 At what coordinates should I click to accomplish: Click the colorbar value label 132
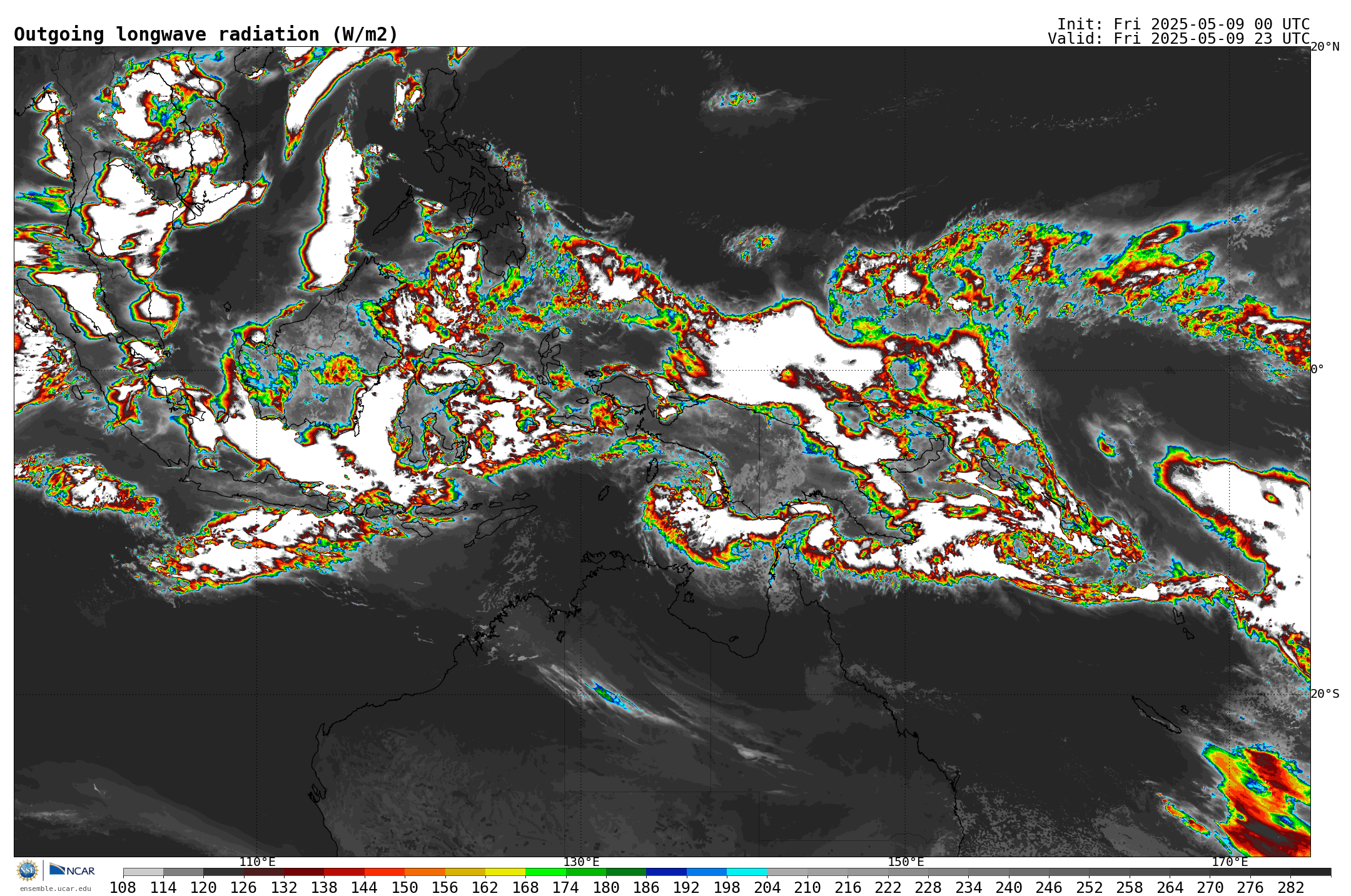tap(284, 888)
